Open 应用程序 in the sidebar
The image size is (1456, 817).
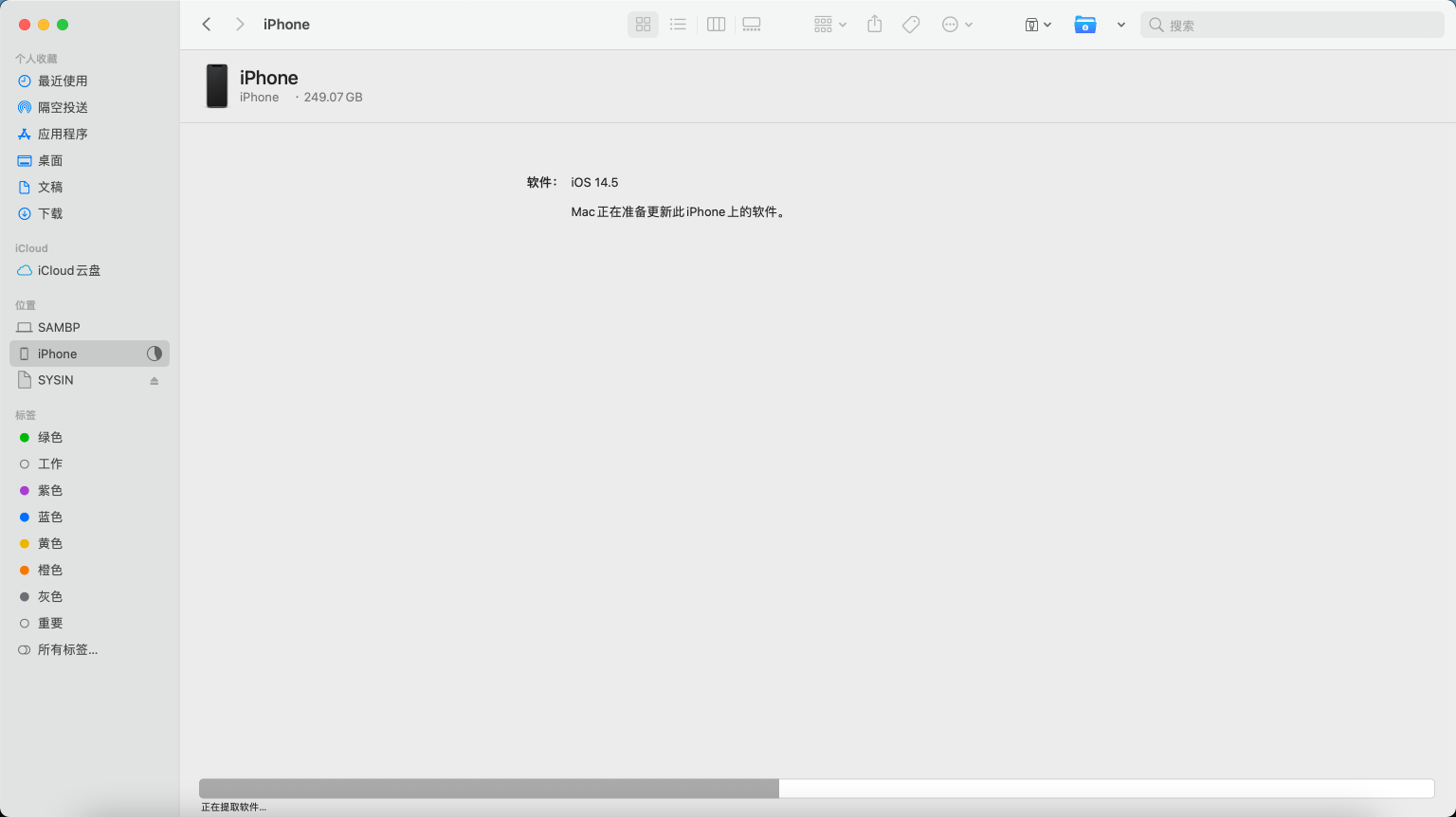click(x=89, y=134)
